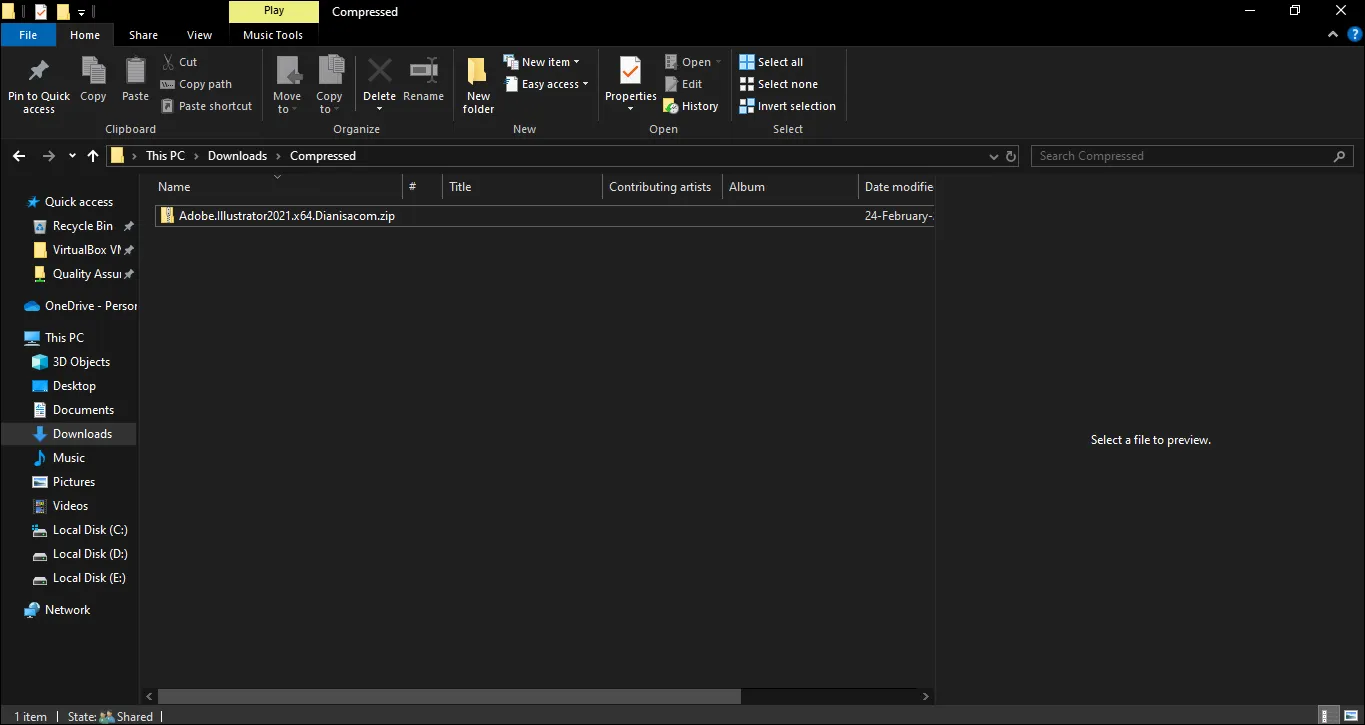Expand the address bar history dropdown
Viewport: 1365px width, 725px height.
(993, 156)
